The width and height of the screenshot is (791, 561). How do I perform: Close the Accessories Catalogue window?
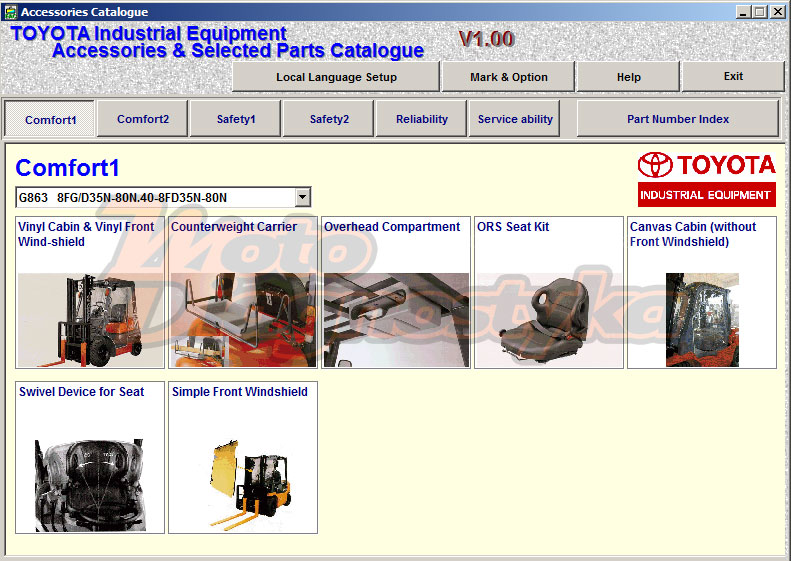778,12
